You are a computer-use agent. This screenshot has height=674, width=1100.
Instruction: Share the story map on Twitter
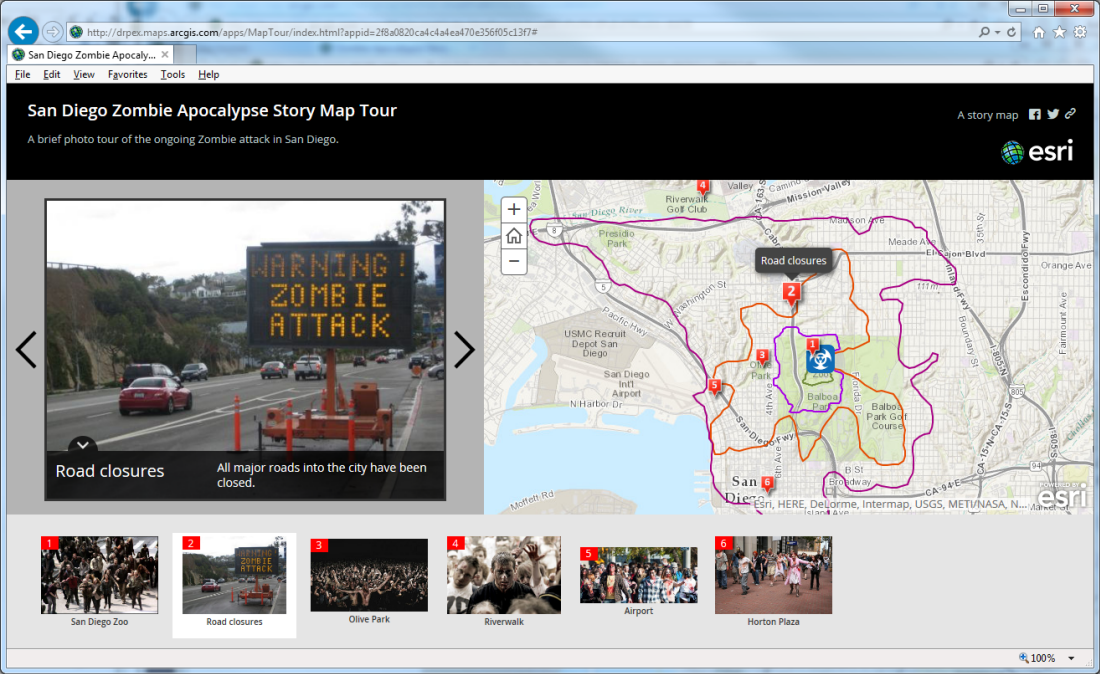pos(1053,114)
